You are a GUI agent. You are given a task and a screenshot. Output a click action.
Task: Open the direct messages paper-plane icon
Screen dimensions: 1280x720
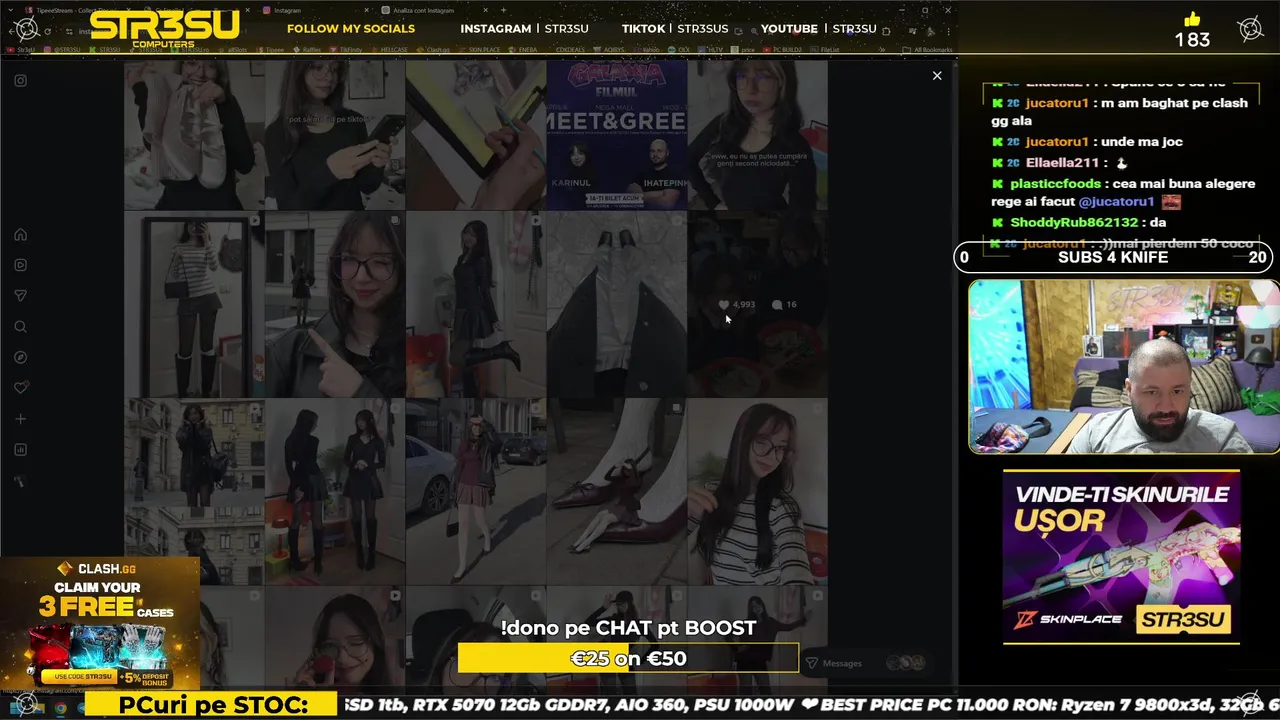[20, 296]
